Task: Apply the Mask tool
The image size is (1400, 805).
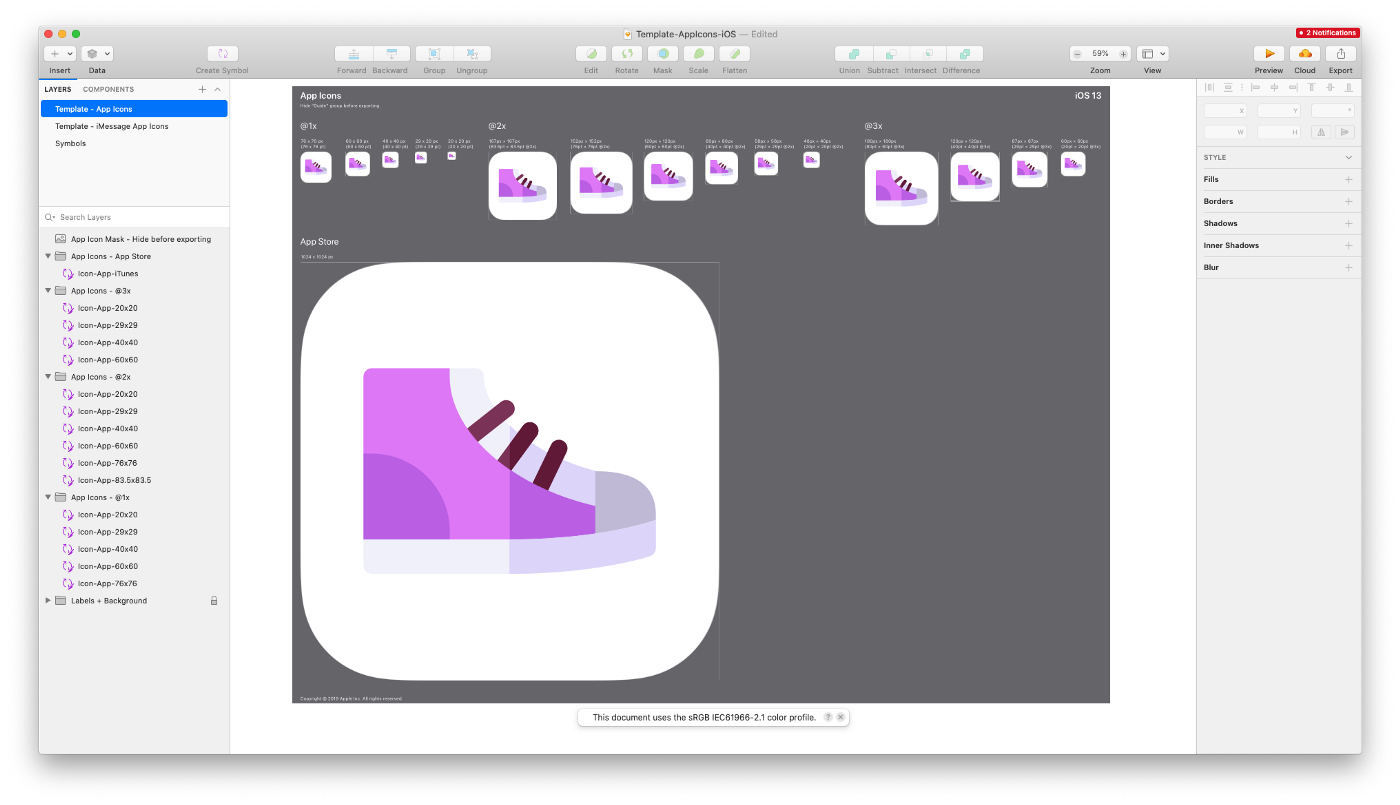Action: click(x=663, y=54)
